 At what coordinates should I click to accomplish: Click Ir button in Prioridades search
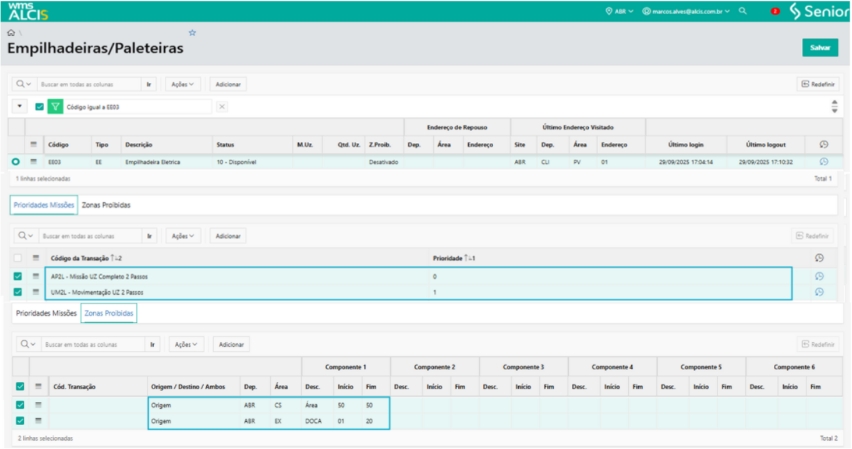149,236
